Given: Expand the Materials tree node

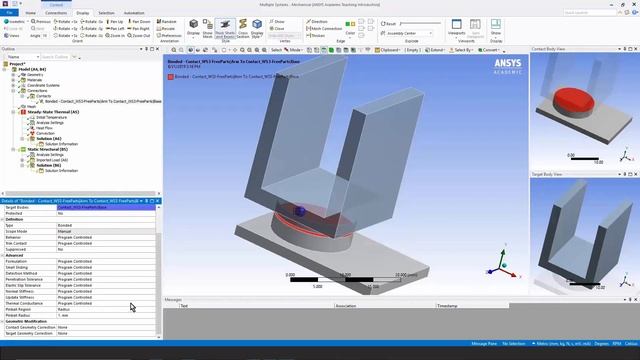Looking at the screenshot, I should pyautogui.click(x=13, y=80).
